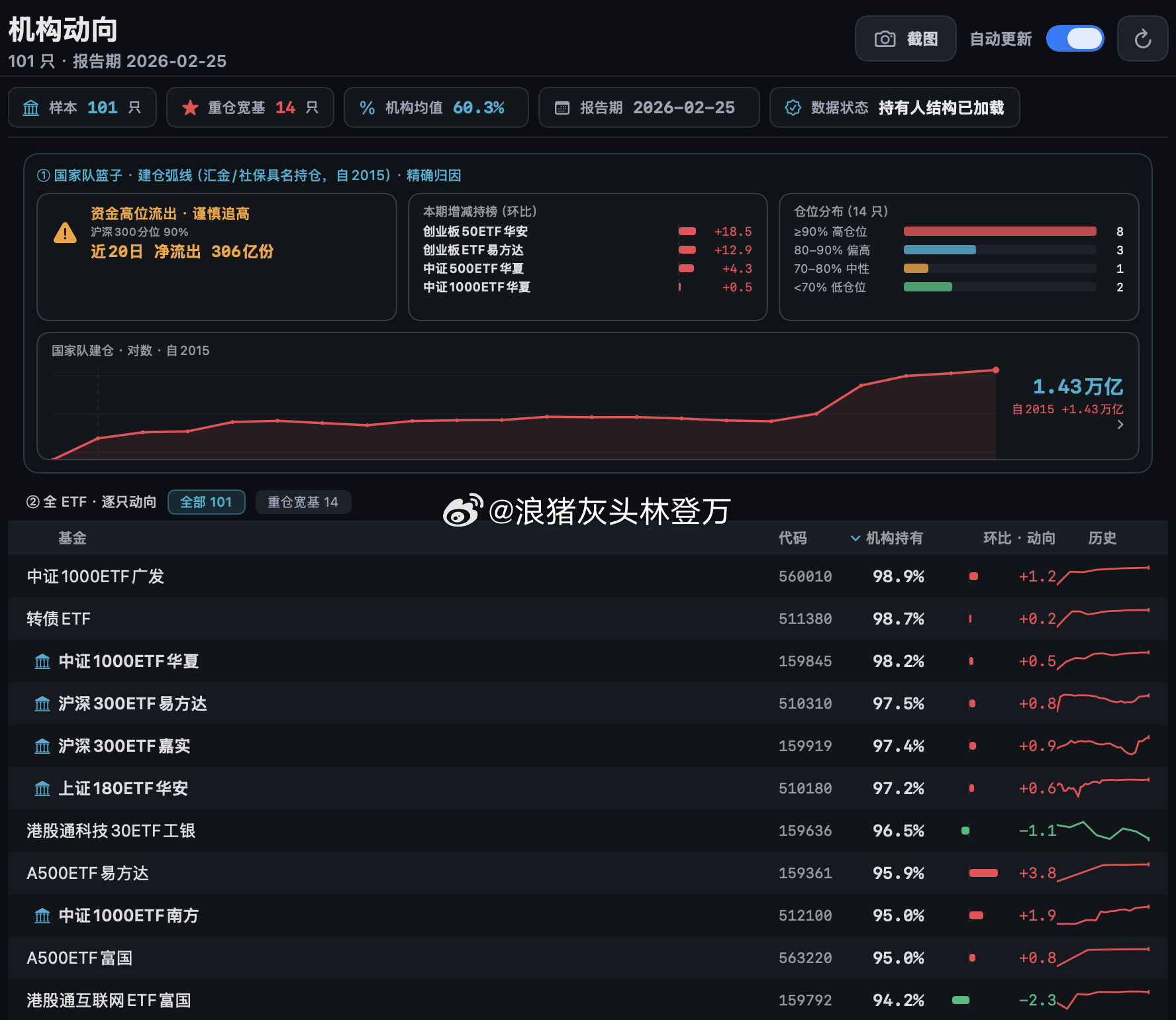Image resolution: width=1176 pixels, height=1020 pixels.
Task: Click the refresh reload icon button
Action: tap(1142, 39)
